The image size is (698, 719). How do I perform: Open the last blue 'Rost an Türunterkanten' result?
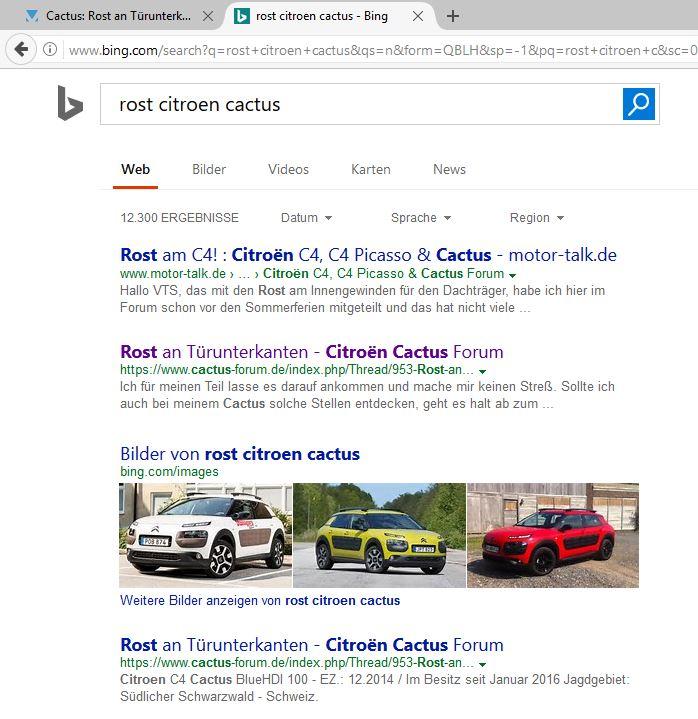pos(311,645)
